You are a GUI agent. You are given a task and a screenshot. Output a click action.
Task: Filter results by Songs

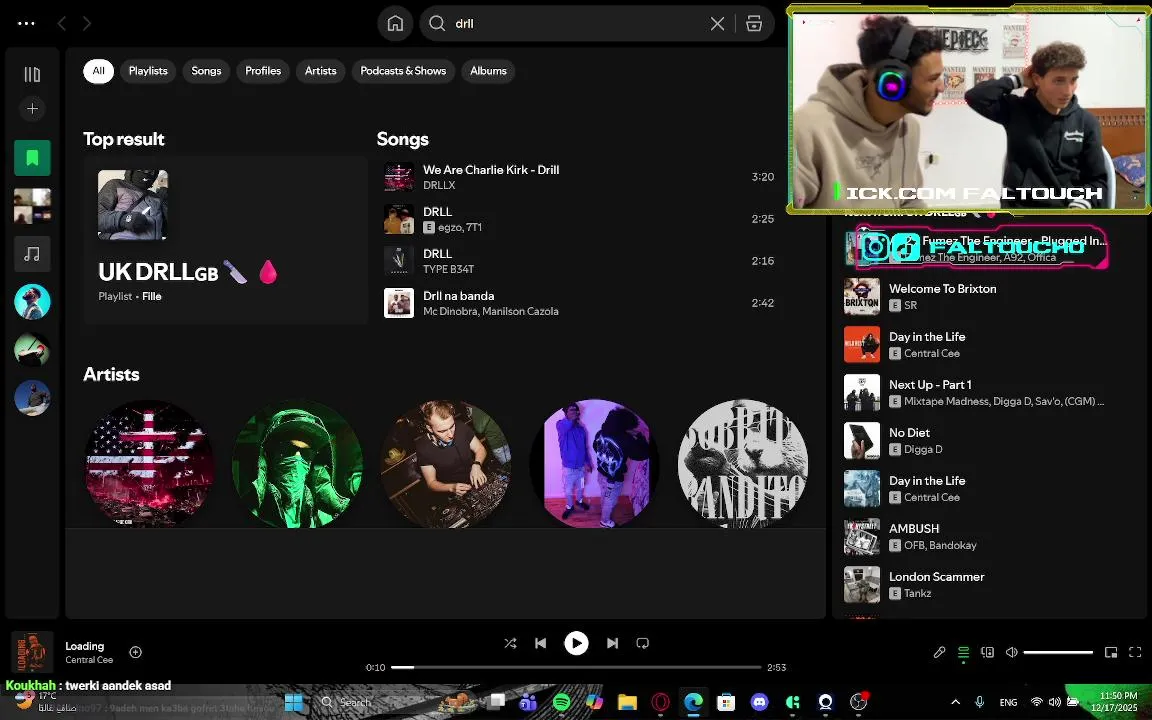click(x=206, y=71)
